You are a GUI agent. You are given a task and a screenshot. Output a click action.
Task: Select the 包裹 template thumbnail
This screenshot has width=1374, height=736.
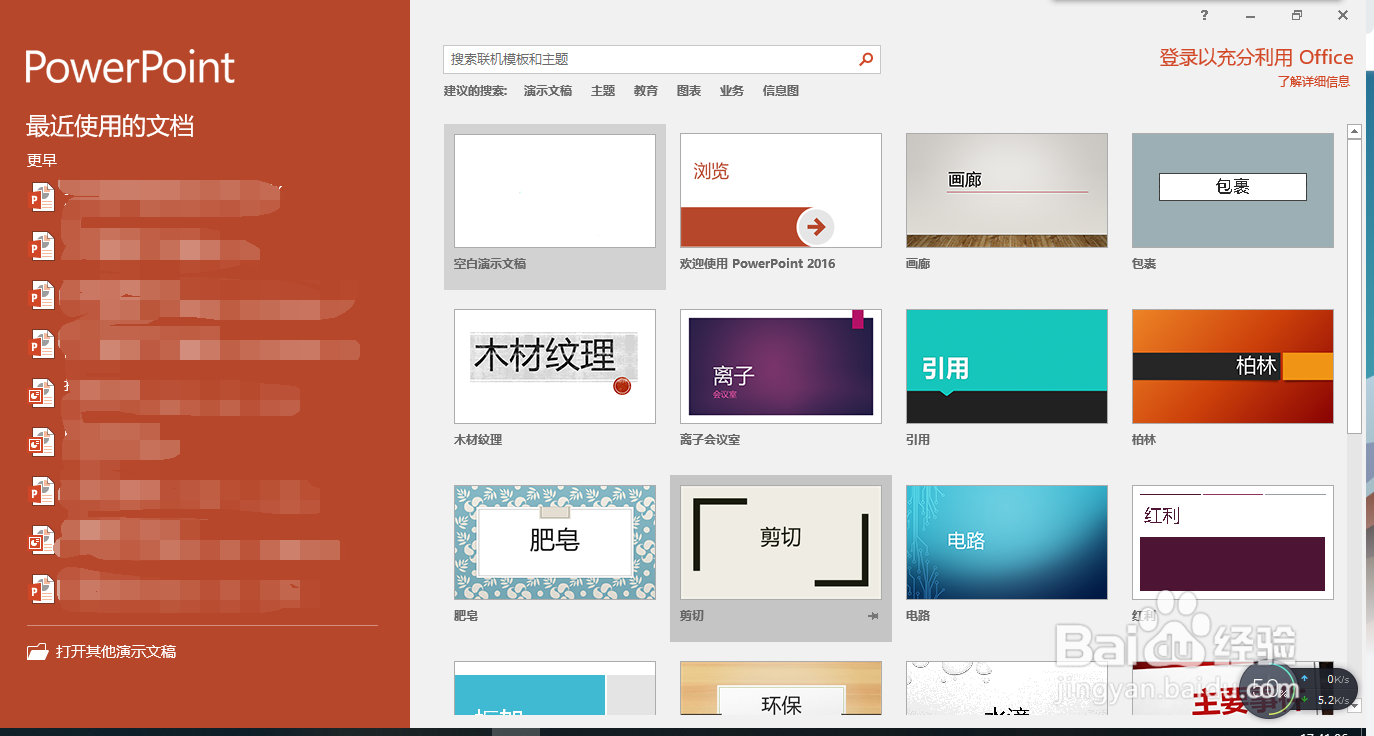click(x=1233, y=191)
